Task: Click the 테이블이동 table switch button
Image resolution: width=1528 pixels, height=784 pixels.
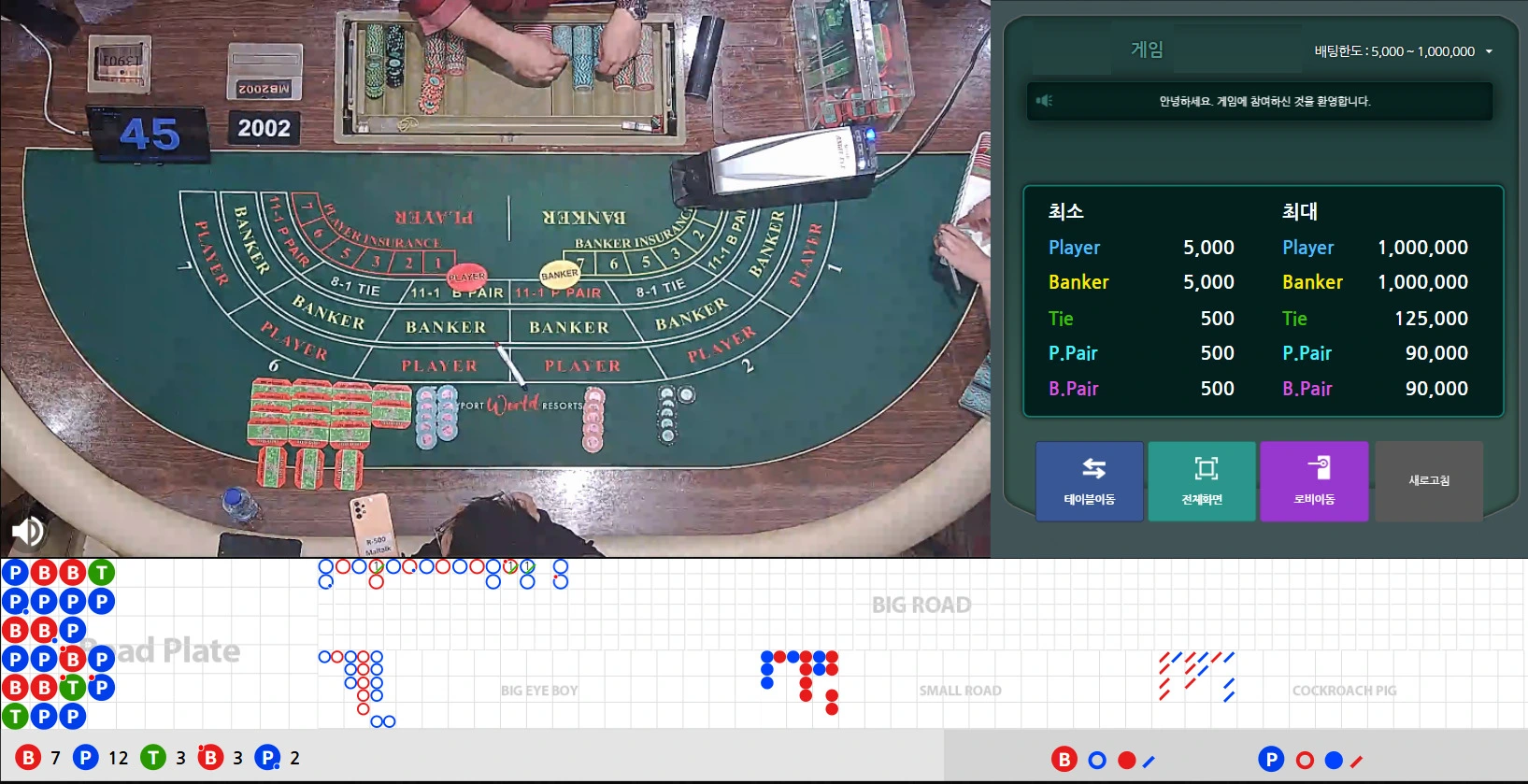Action: (1089, 481)
